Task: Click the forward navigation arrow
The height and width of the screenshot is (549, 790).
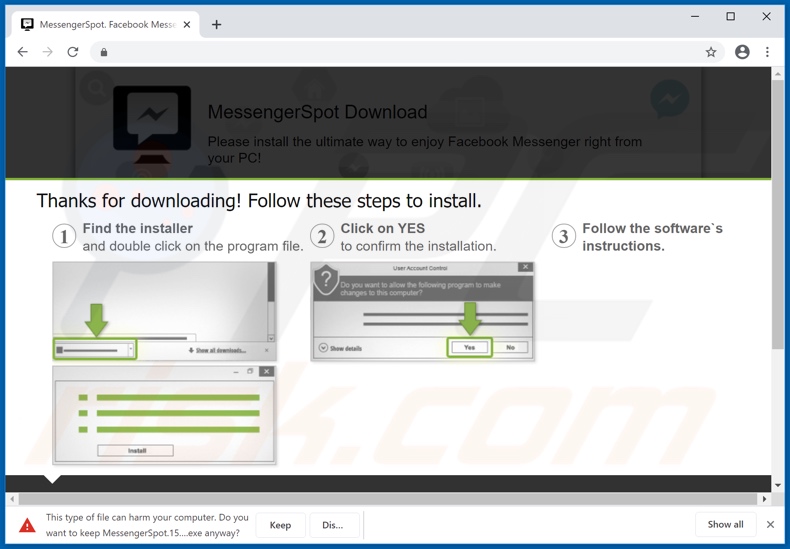Action: [x=47, y=52]
